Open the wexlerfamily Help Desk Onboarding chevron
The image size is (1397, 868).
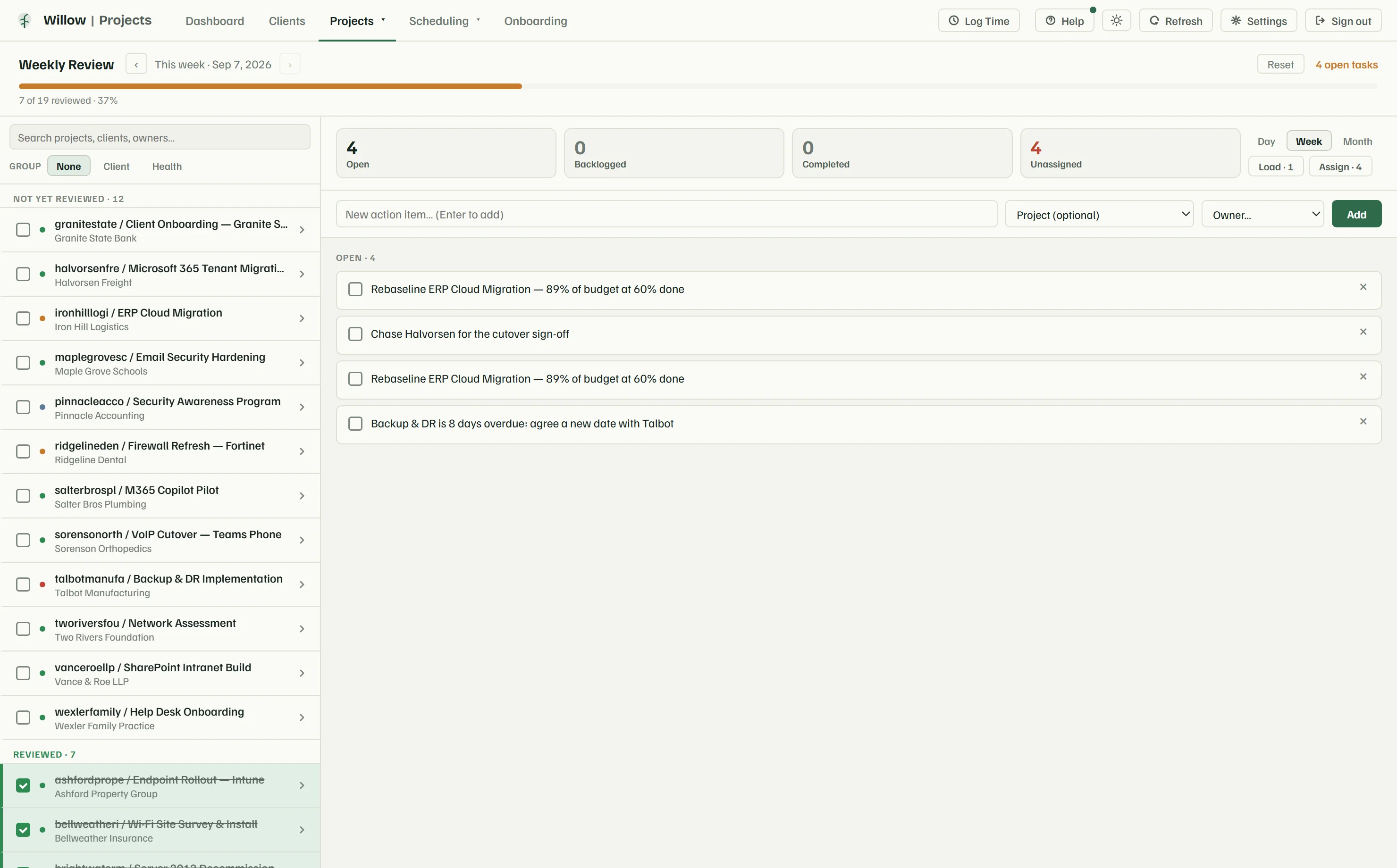[302, 718]
